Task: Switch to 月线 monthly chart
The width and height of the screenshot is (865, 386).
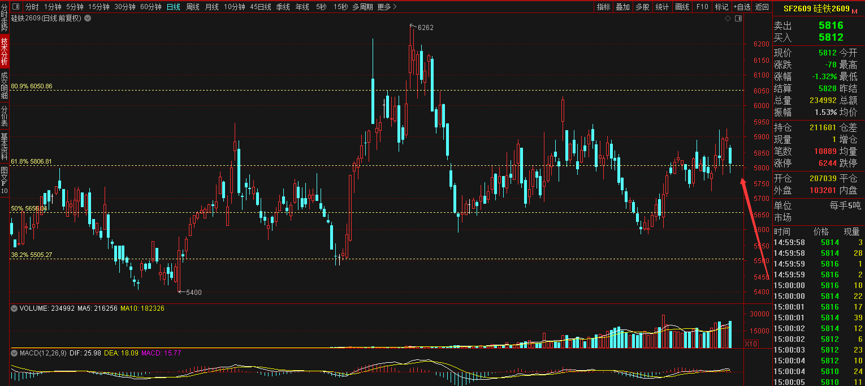Action: (211, 7)
